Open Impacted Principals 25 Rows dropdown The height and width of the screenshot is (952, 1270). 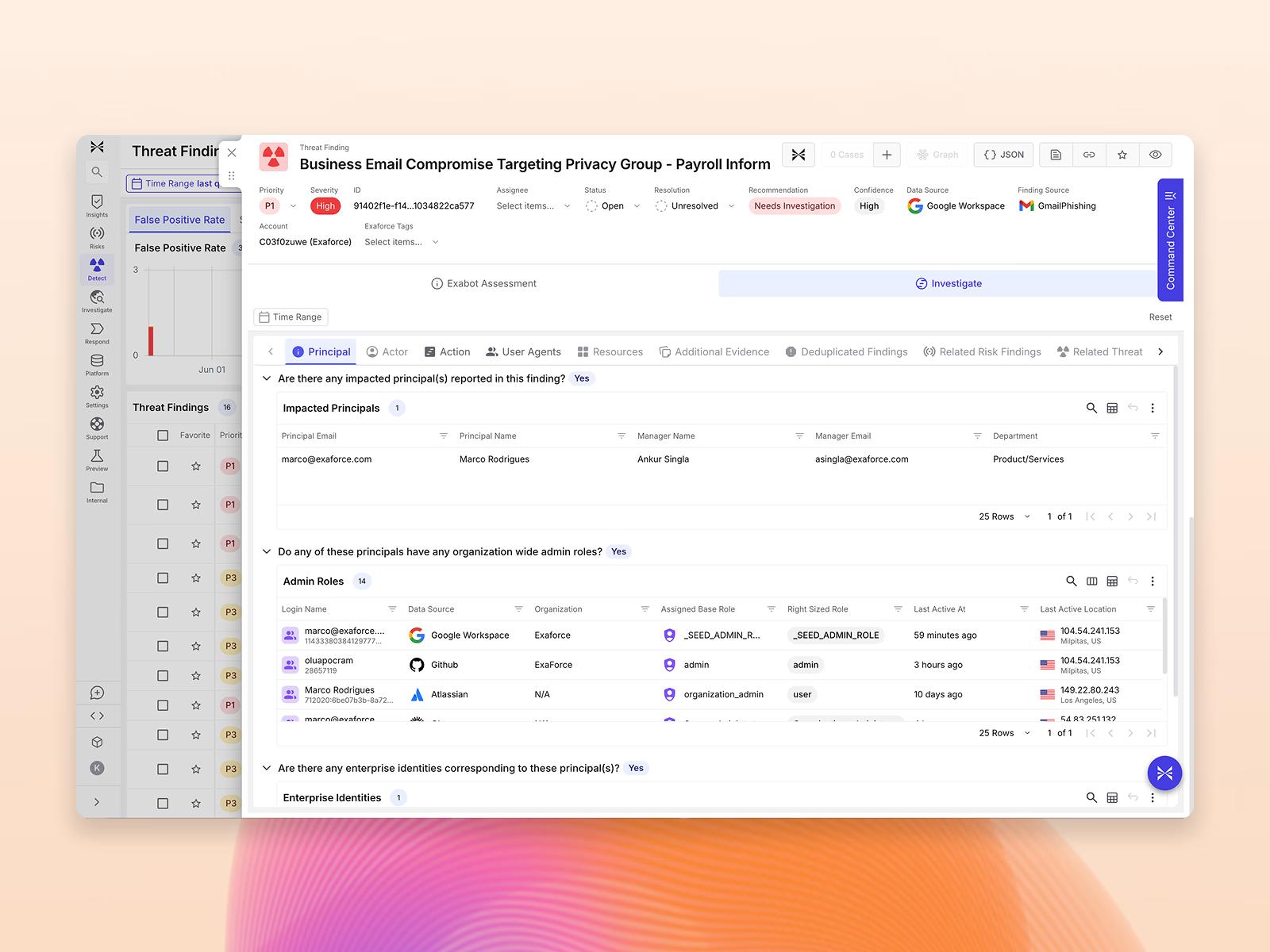tap(1004, 516)
